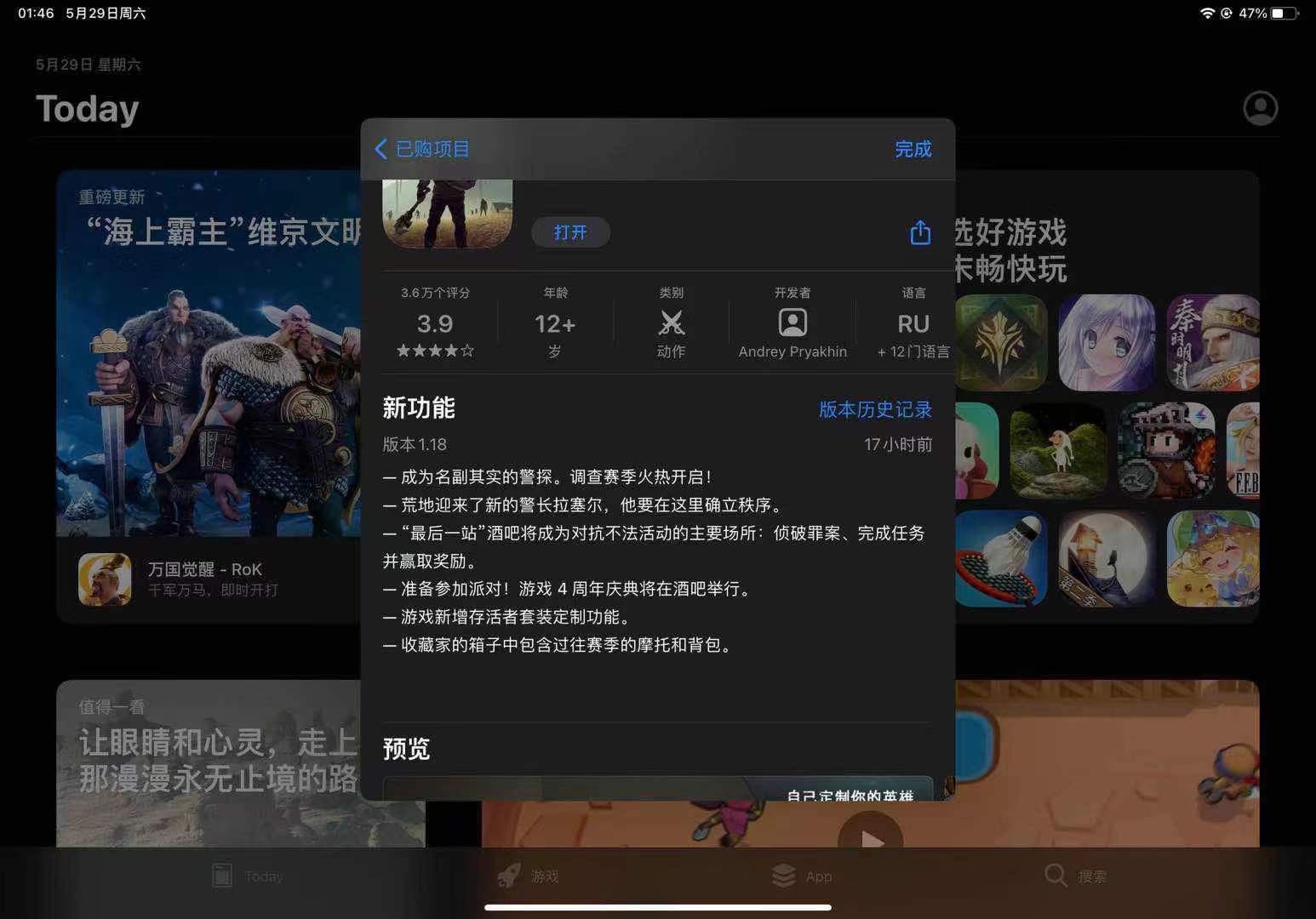Switch to 搜索 tab
Screen dimensions: 1316x919
[1075, 876]
